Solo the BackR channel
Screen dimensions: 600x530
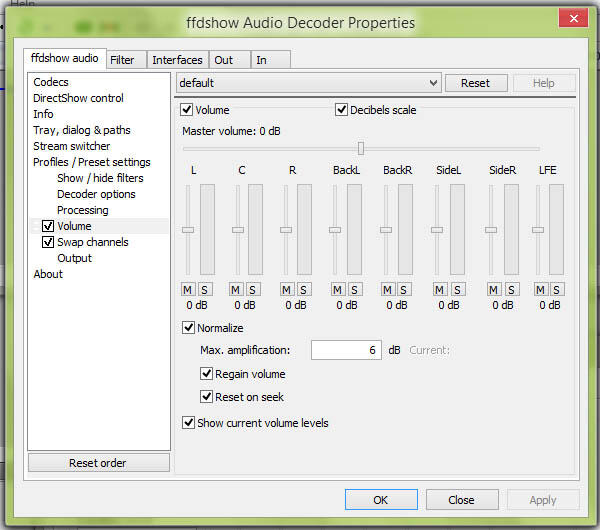click(399, 289)
